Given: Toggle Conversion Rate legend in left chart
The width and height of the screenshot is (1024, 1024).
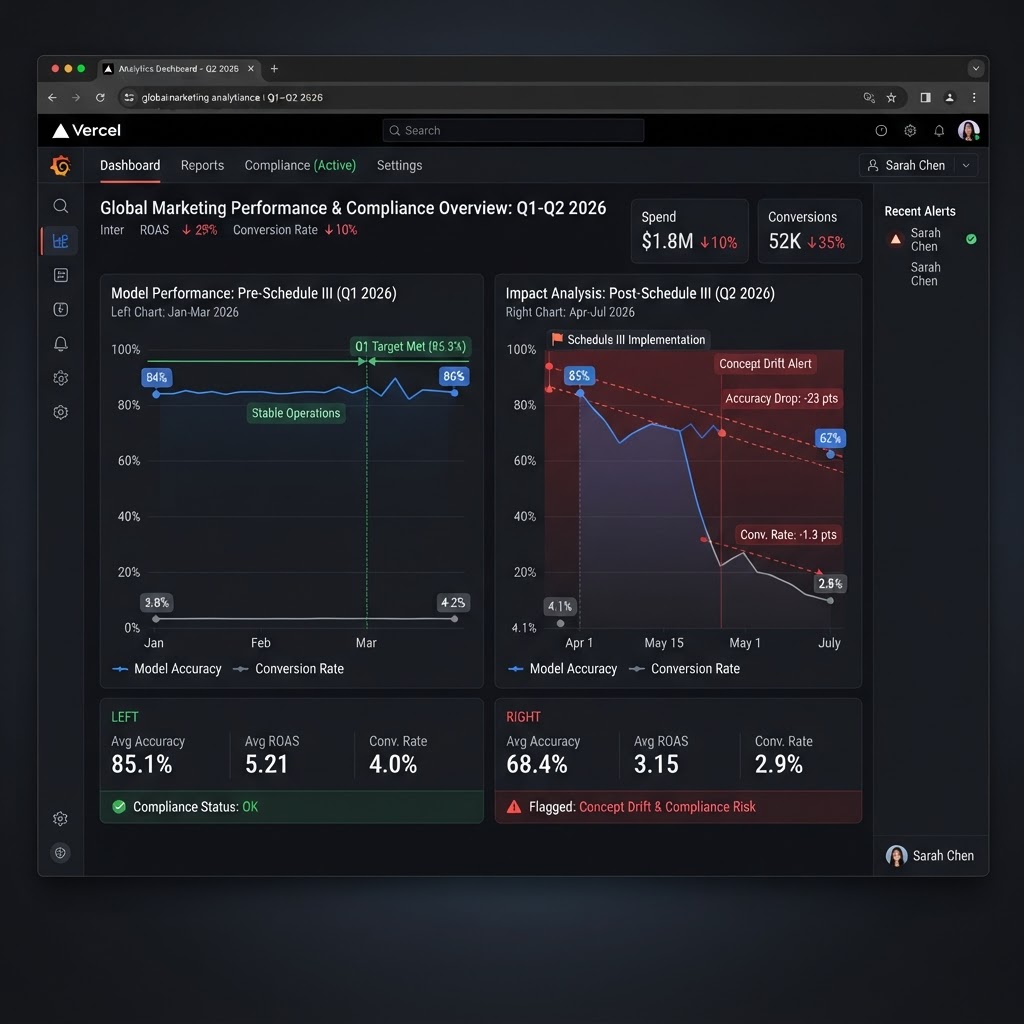Looking at the screenshot, I should (x=289, y=669).
